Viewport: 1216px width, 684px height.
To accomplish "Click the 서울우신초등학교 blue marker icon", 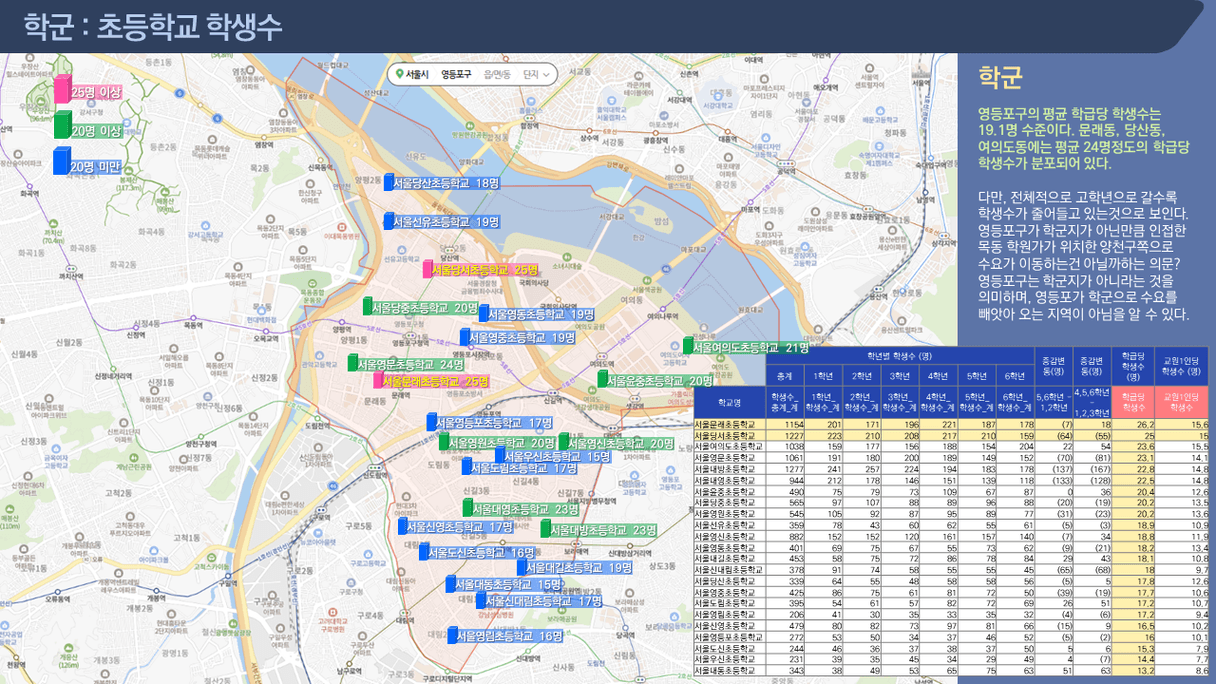I will (x=500, y=456).
